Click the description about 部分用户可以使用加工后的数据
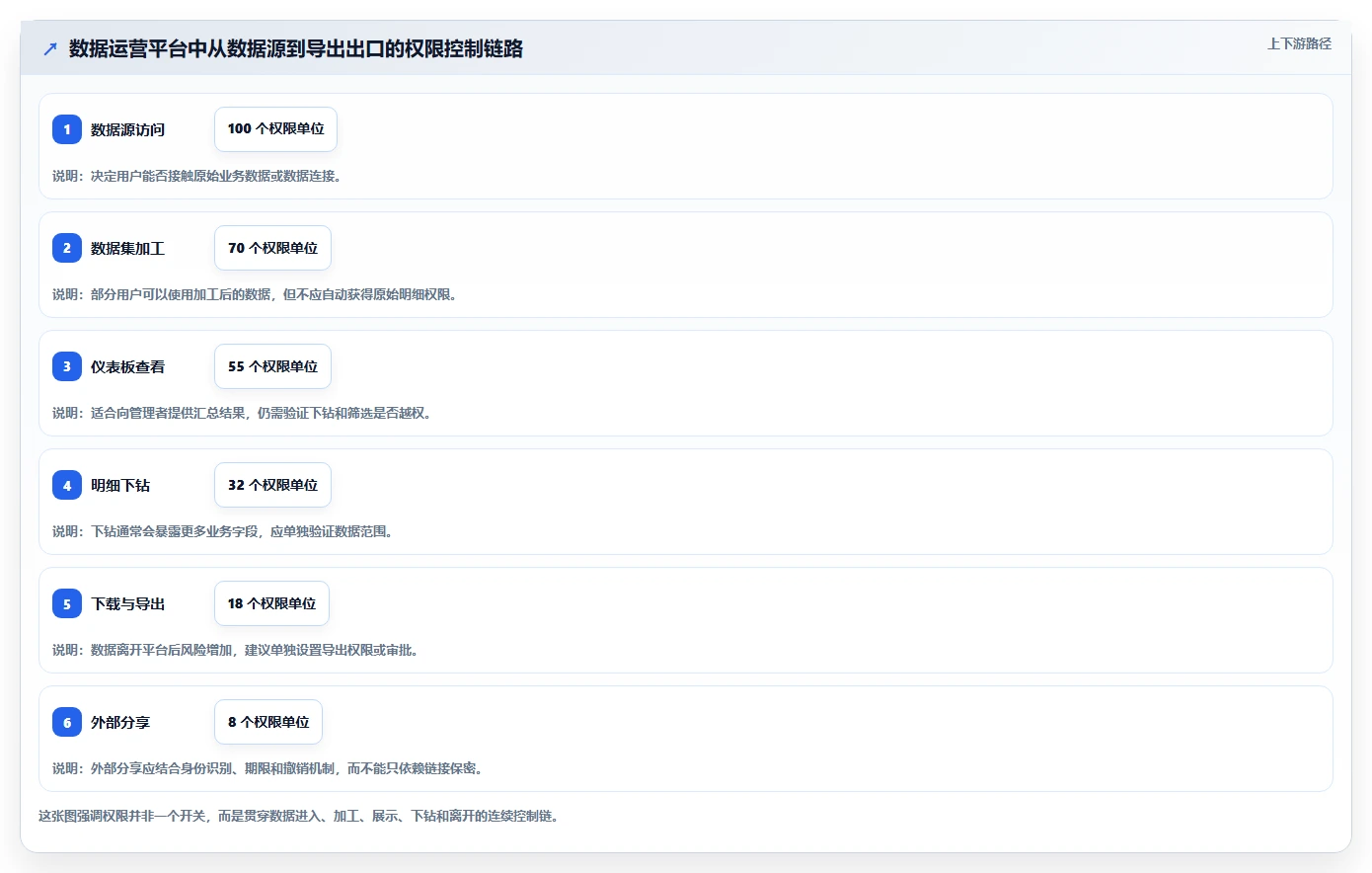 click(x=255, y=294)
